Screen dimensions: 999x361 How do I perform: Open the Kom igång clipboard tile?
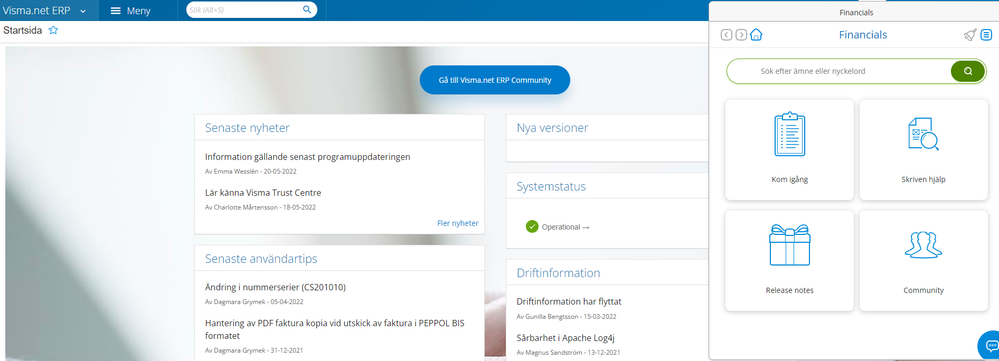[789, 150]
